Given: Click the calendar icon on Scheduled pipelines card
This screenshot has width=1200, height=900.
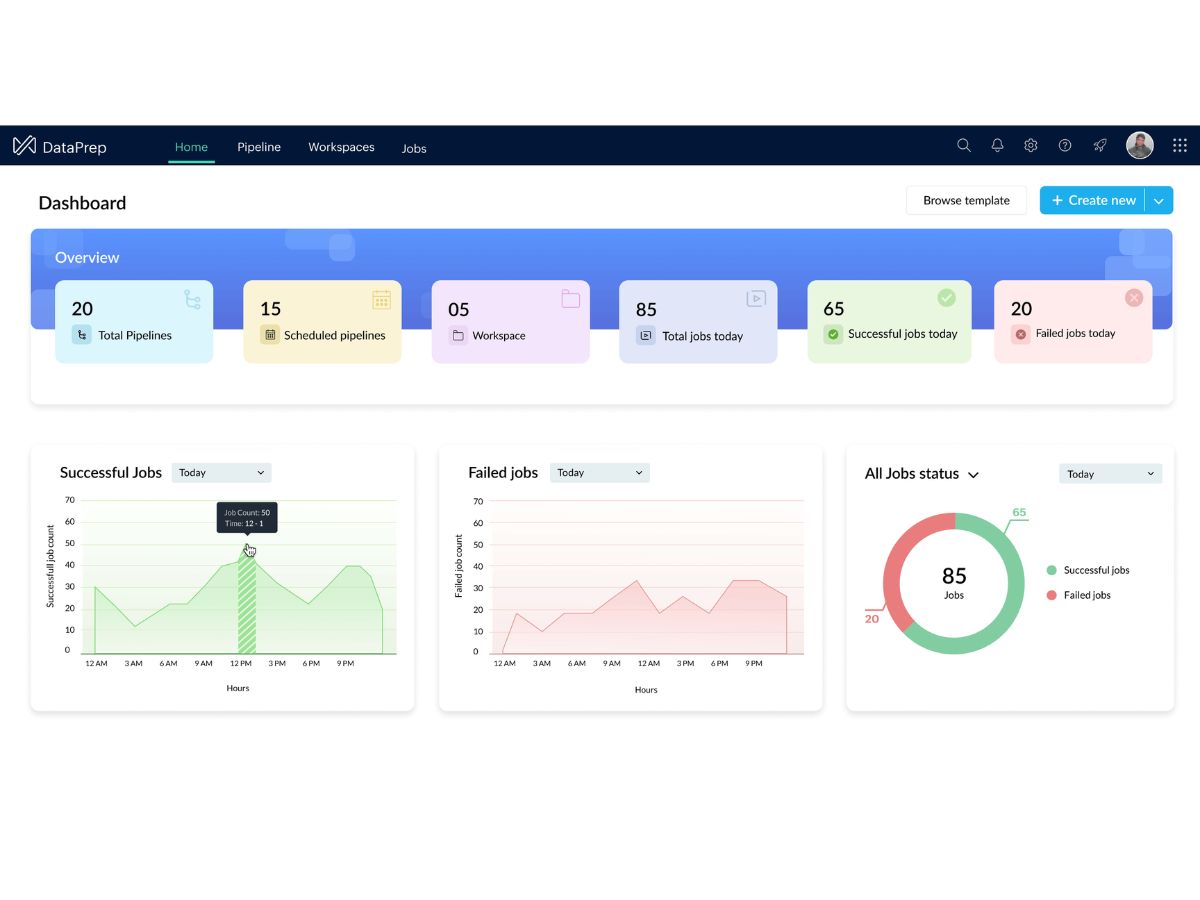Looking at the screenshot, I should pos(381,299).
